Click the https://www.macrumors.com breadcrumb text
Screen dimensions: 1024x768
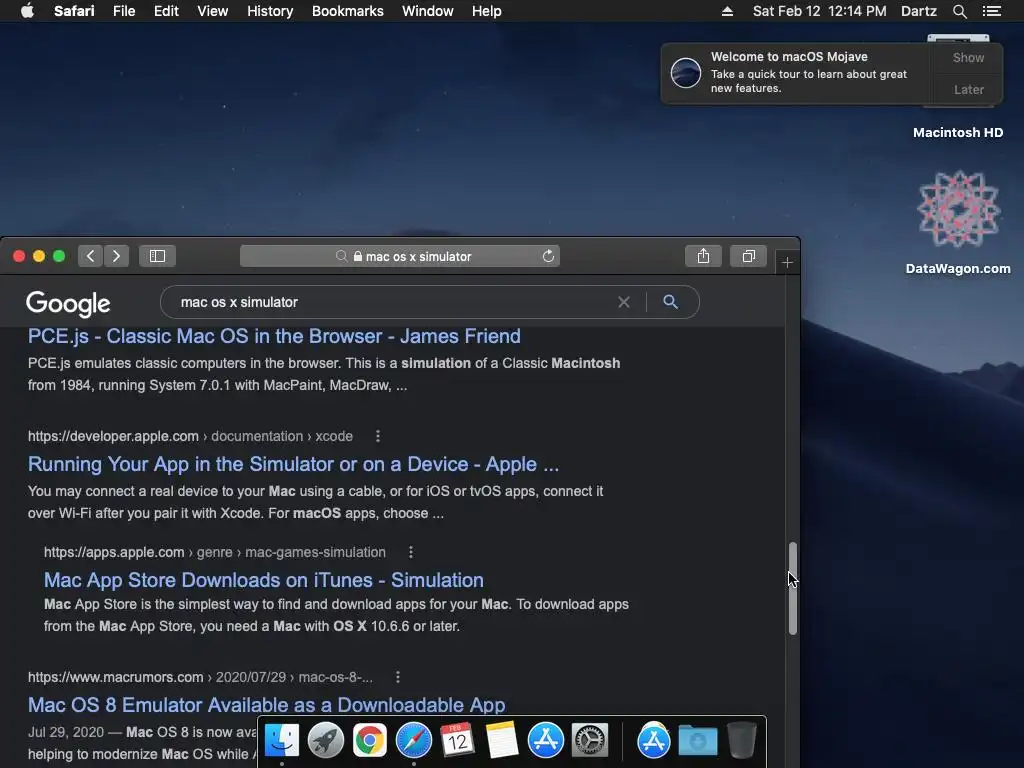coord(116,677)
